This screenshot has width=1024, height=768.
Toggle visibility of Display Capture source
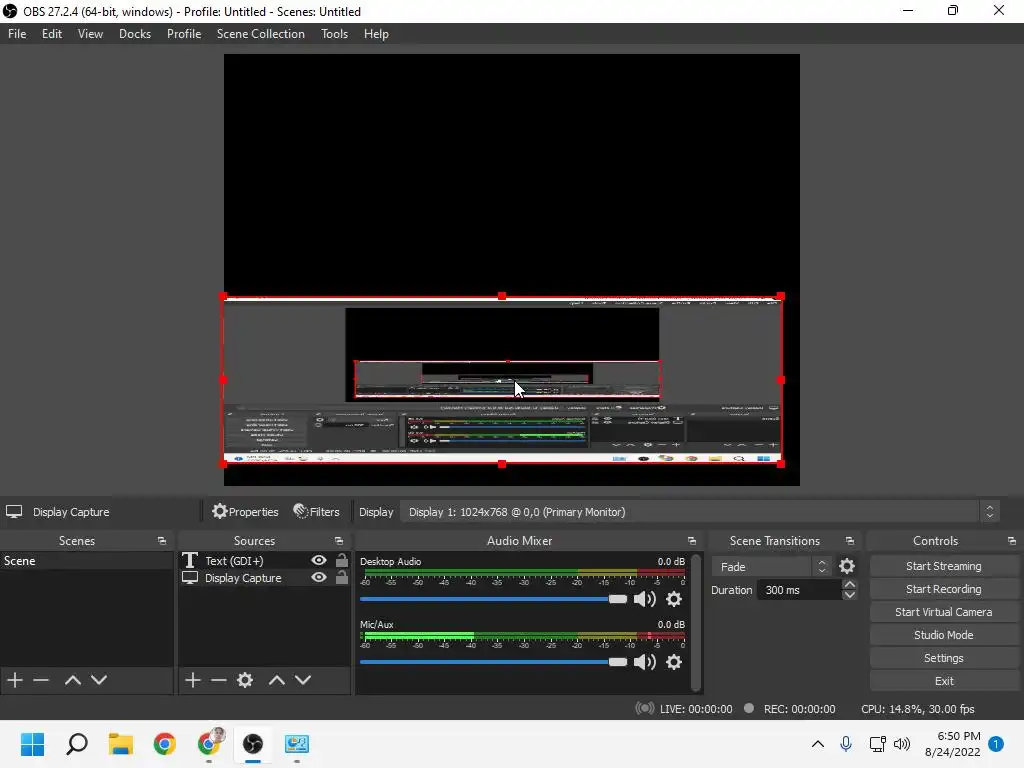click(319, 577)
